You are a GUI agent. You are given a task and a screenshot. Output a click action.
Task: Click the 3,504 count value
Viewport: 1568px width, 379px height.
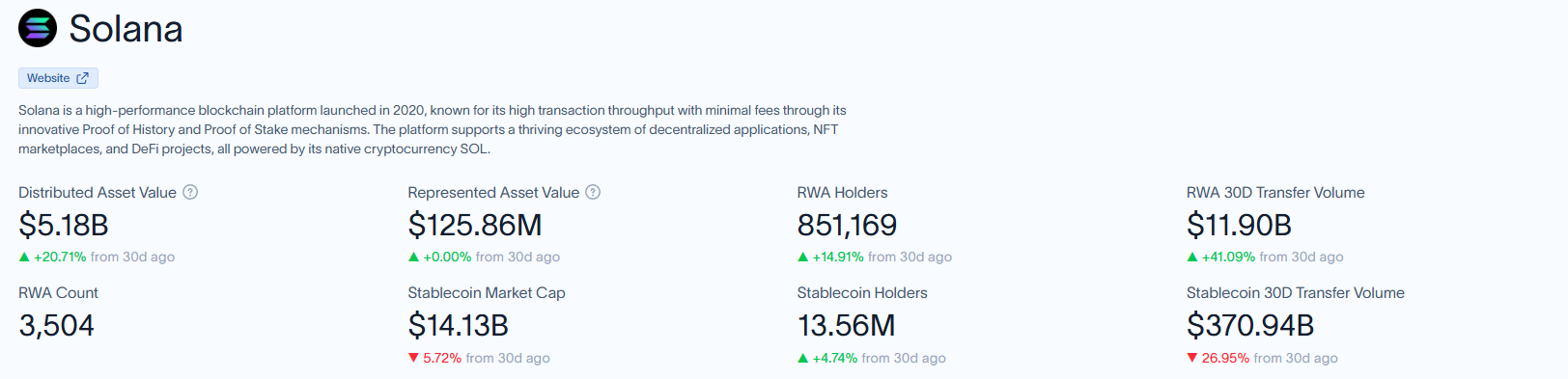(x=56, y=325)
